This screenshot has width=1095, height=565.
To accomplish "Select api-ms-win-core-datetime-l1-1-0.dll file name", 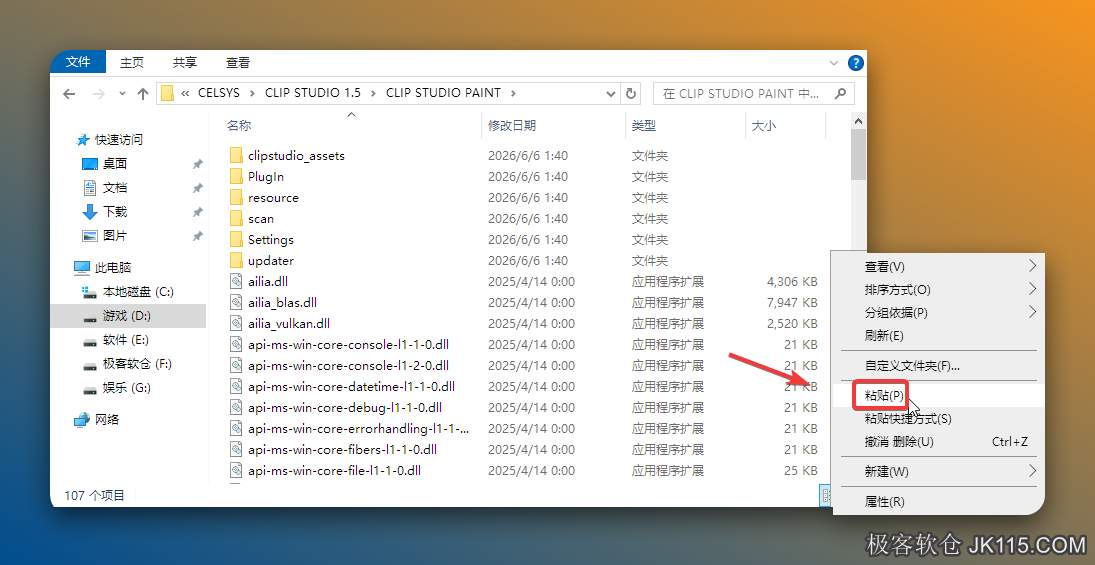I will coord(351,386).
